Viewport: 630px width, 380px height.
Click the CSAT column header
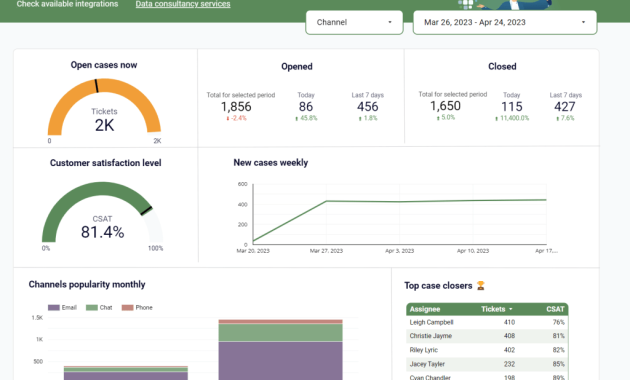tap(555, 309)
